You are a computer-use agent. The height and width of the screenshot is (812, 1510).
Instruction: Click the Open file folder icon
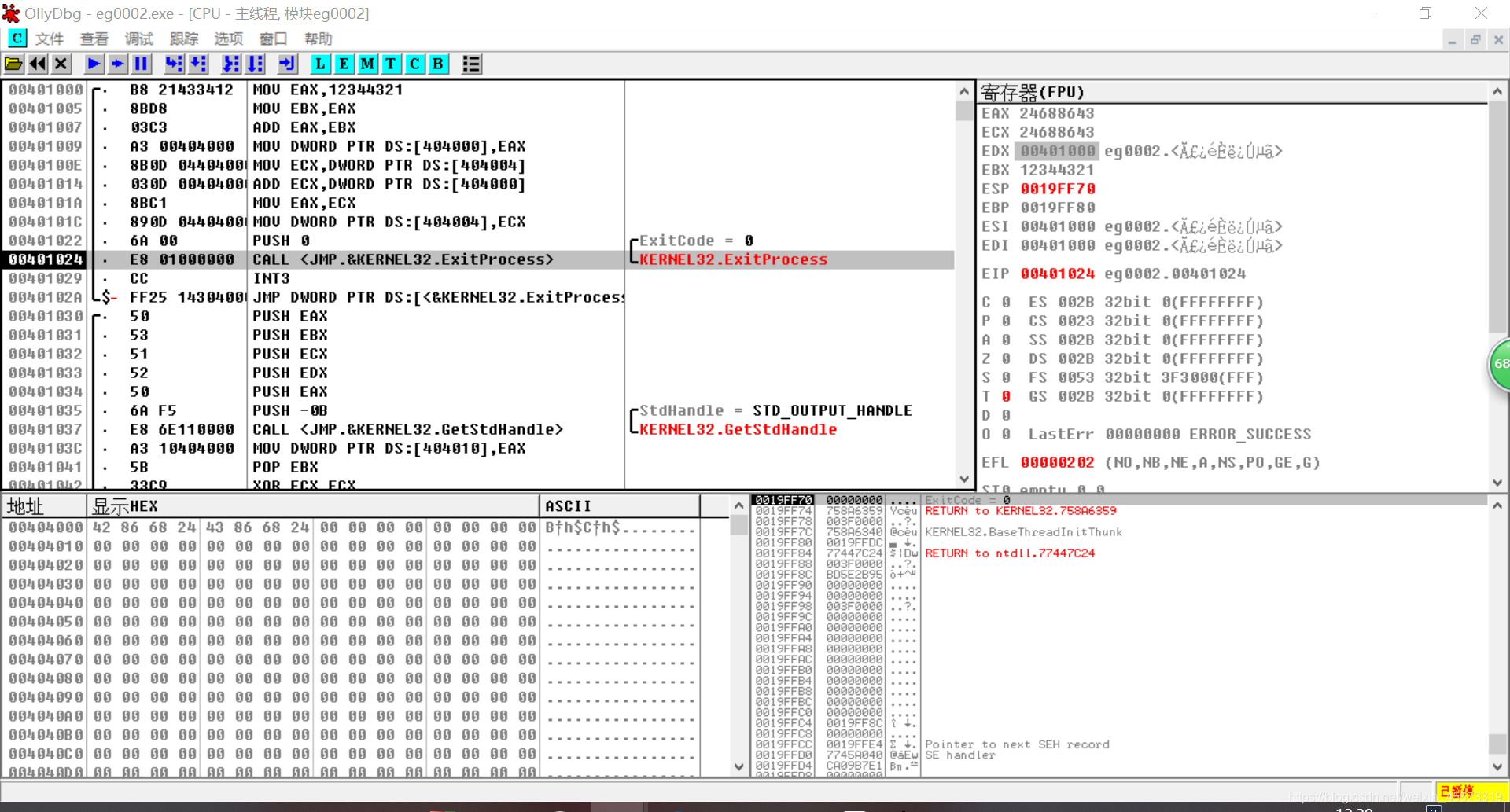pyautogui.click(x=13, y=64)
